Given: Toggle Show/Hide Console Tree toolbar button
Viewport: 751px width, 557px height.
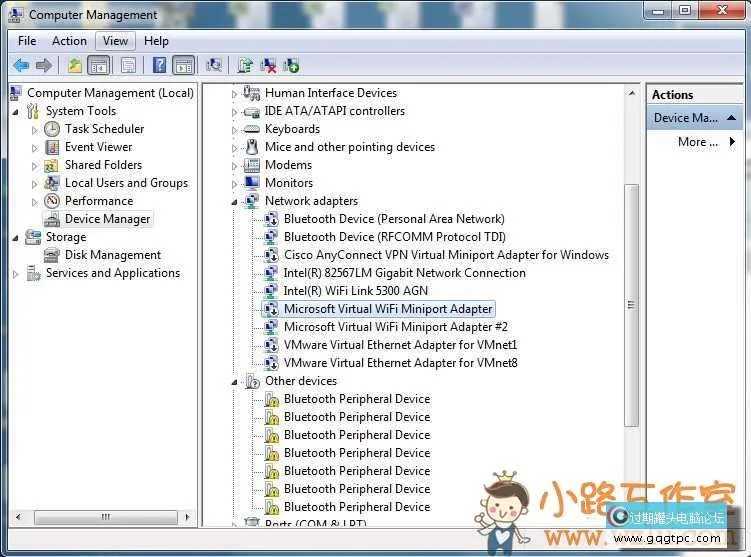Looking at the screenshot, I should [98, 66].
